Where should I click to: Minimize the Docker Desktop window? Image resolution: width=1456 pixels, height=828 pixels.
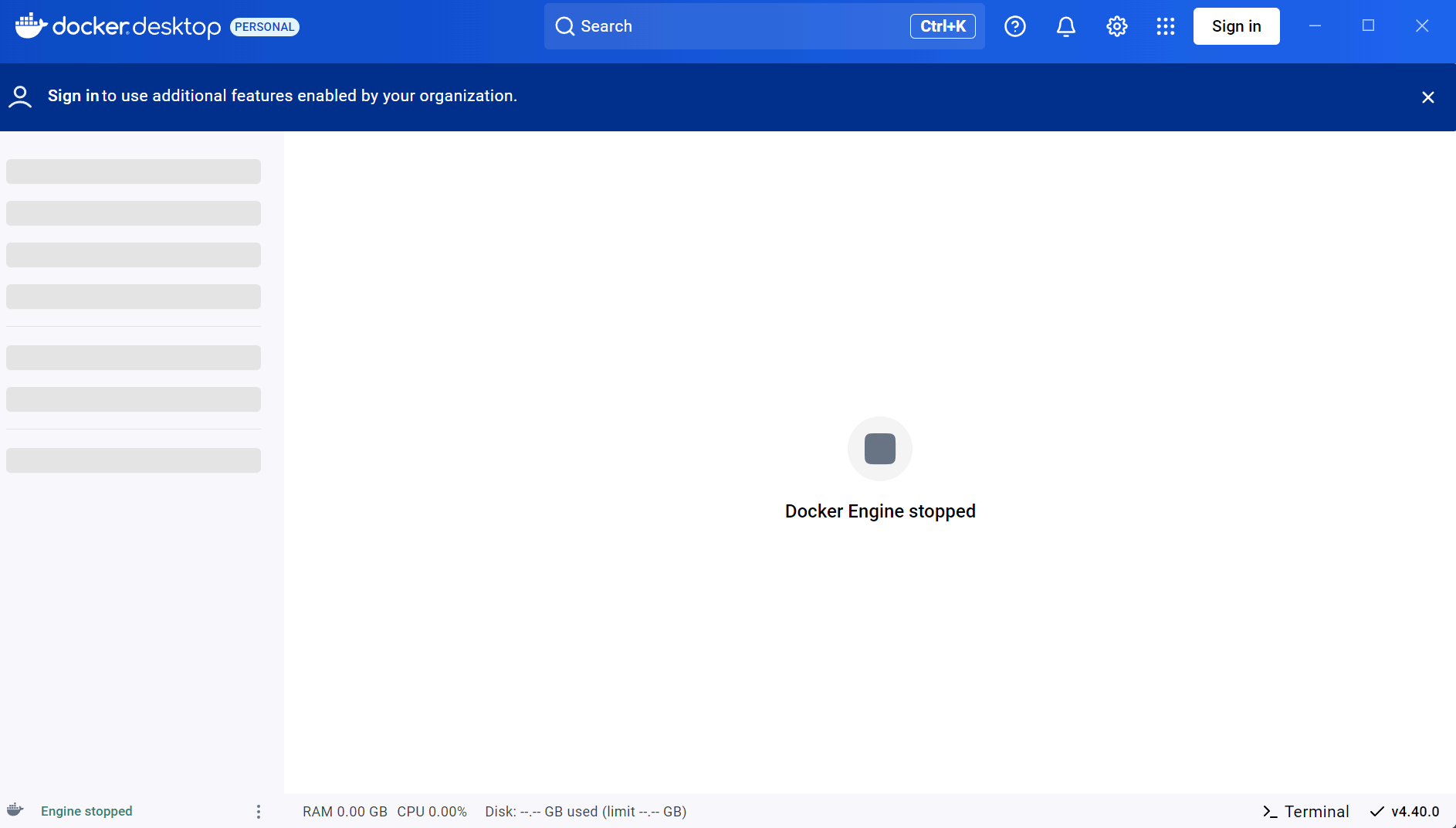[1315, 26]
